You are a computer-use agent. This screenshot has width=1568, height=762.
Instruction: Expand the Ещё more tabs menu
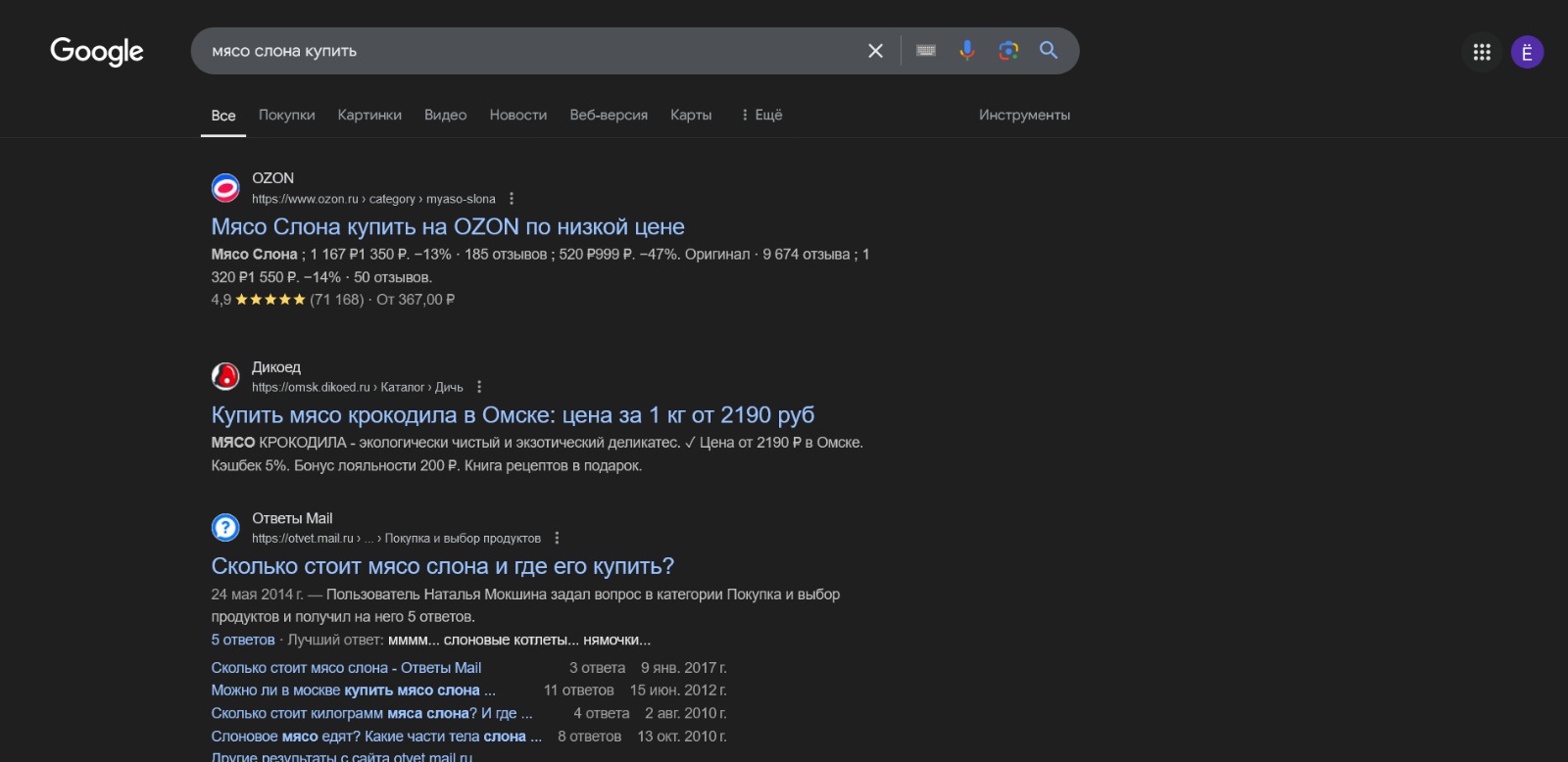761,115
